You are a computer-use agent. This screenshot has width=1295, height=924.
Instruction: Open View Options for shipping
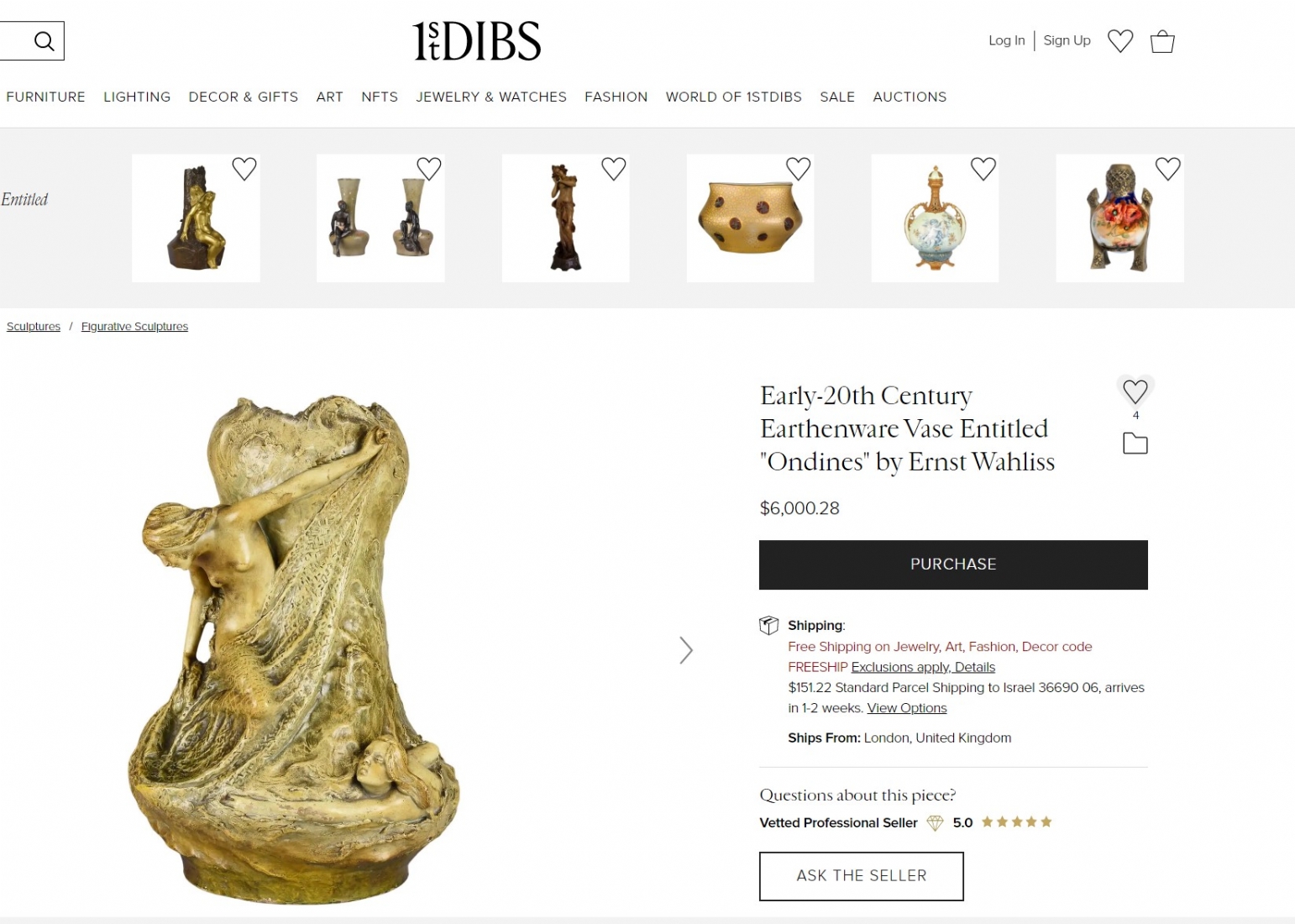(907, 708)
